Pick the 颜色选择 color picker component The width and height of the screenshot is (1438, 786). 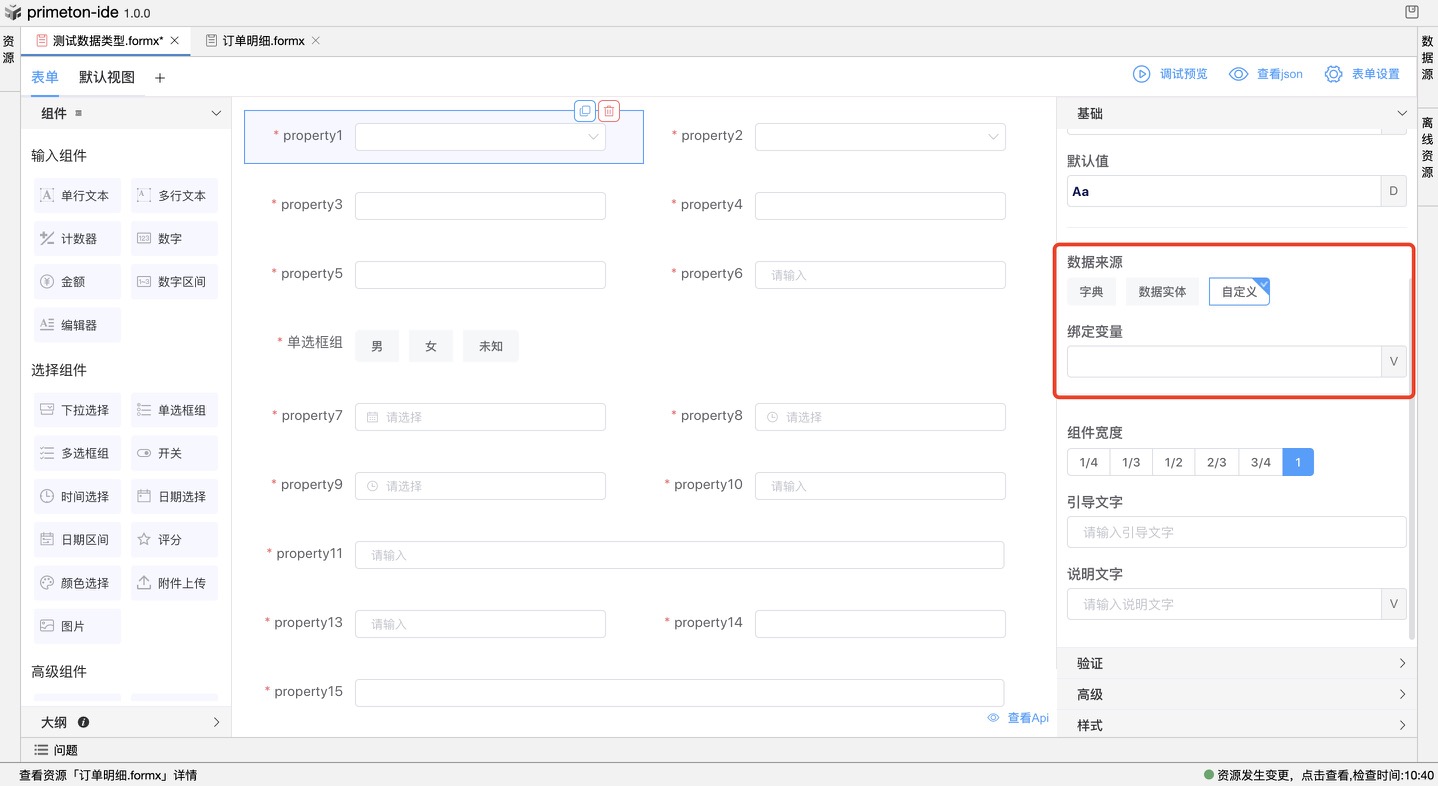[x=76, y=583]
